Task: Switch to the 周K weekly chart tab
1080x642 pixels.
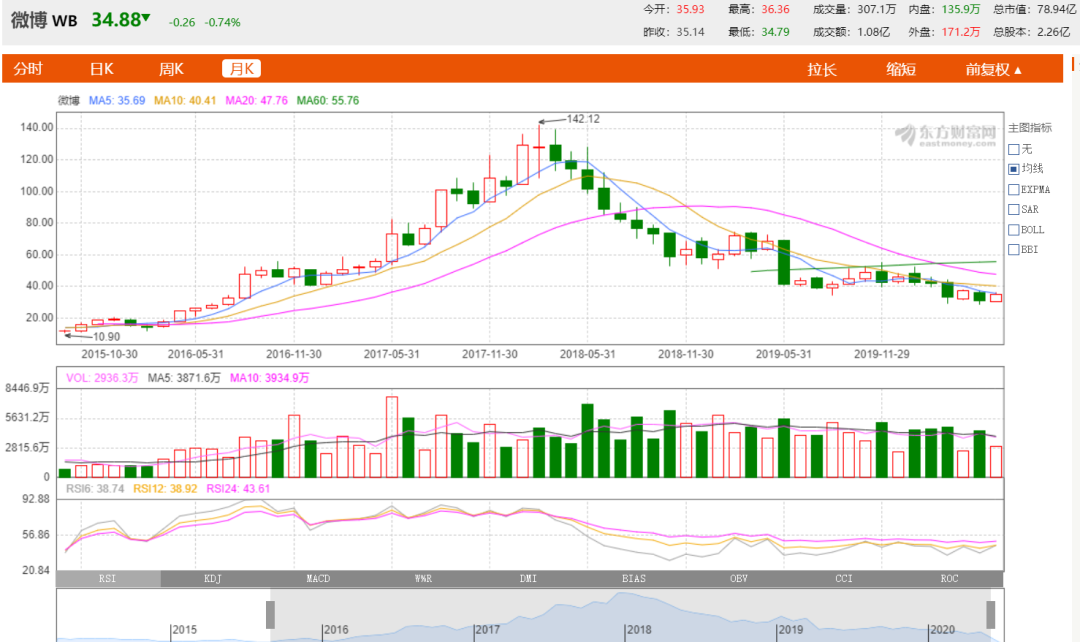Action: [172, 69]
